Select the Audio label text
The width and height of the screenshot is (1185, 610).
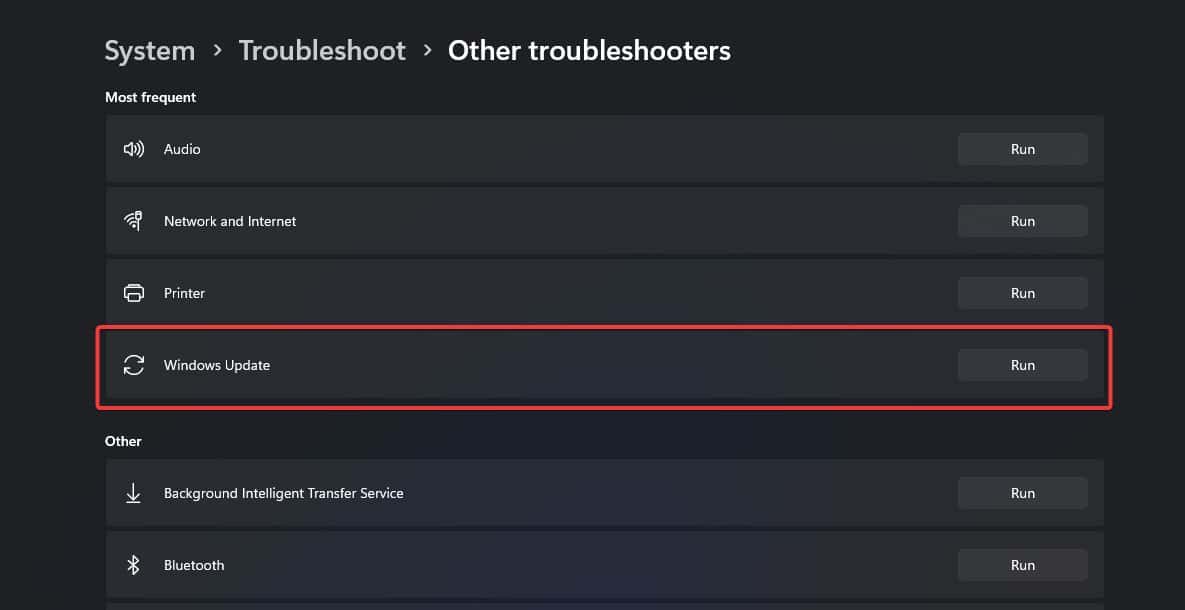click(182, 149)
